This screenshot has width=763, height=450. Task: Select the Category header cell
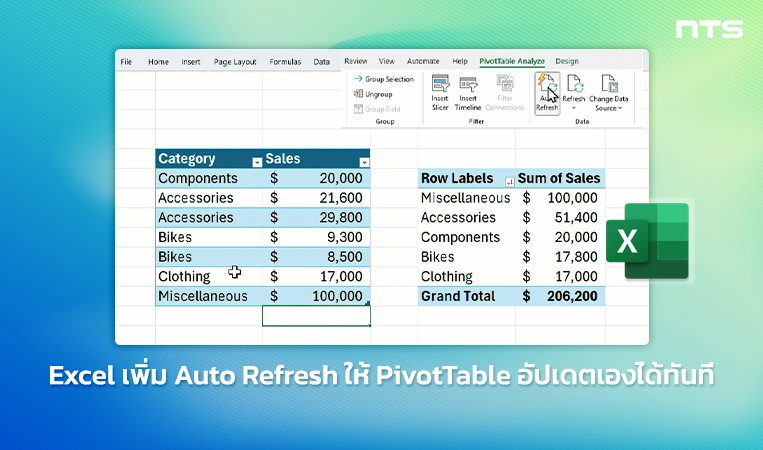click(209, 159)
